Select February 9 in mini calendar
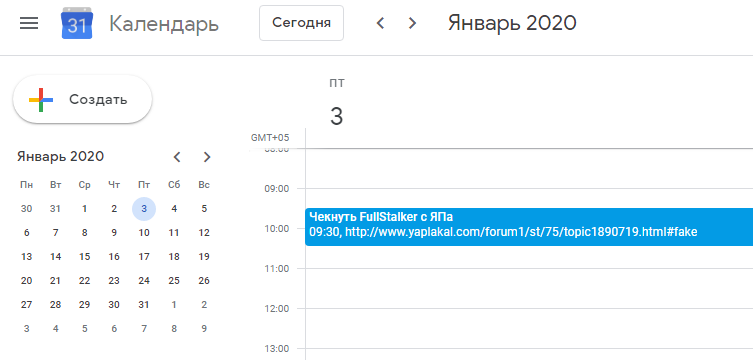753x360 pixels. (x=204, y=329)
